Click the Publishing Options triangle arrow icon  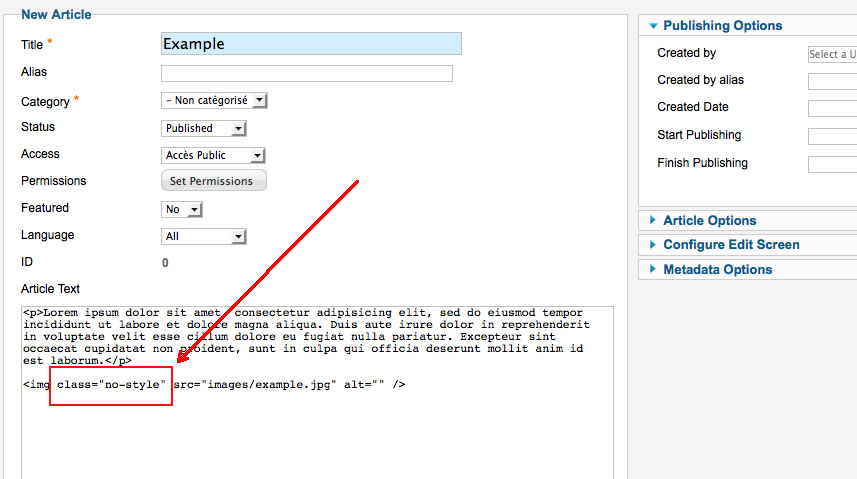coord(653,26)
